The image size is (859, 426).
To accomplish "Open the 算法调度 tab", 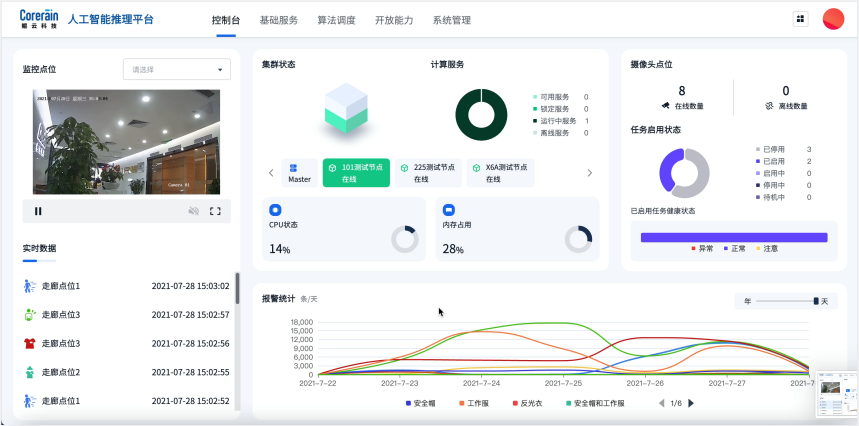I will click(335, 19).
